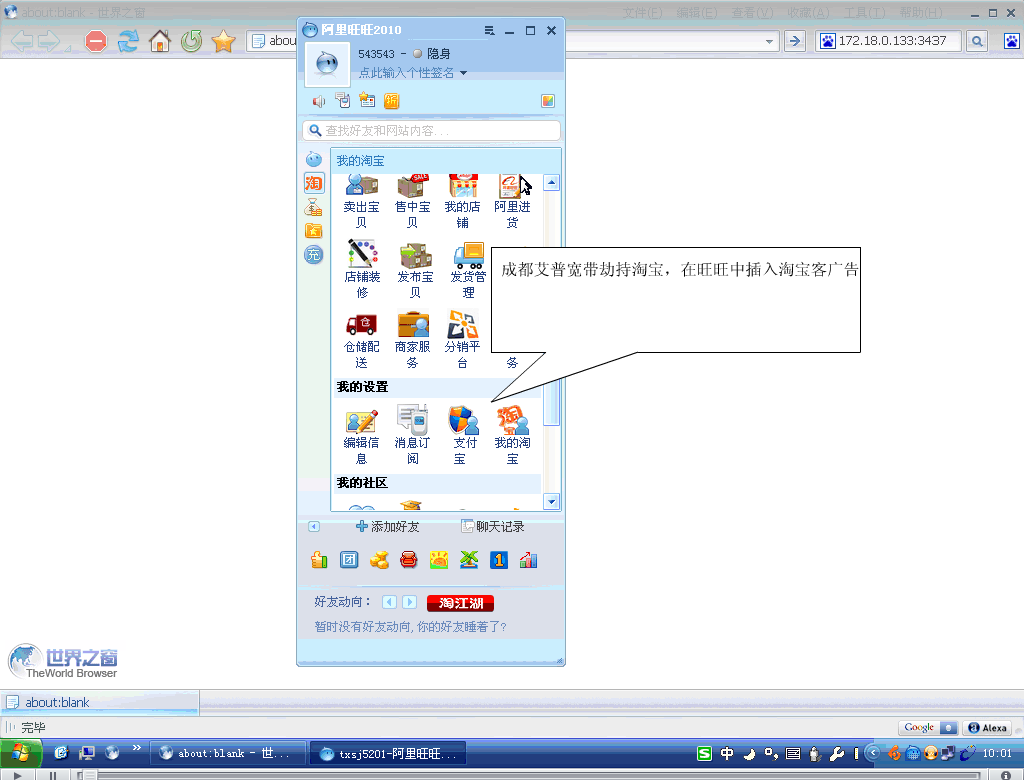Click the magnifier search button in browser
The image size is (1024, 780).
coord(977,41)
